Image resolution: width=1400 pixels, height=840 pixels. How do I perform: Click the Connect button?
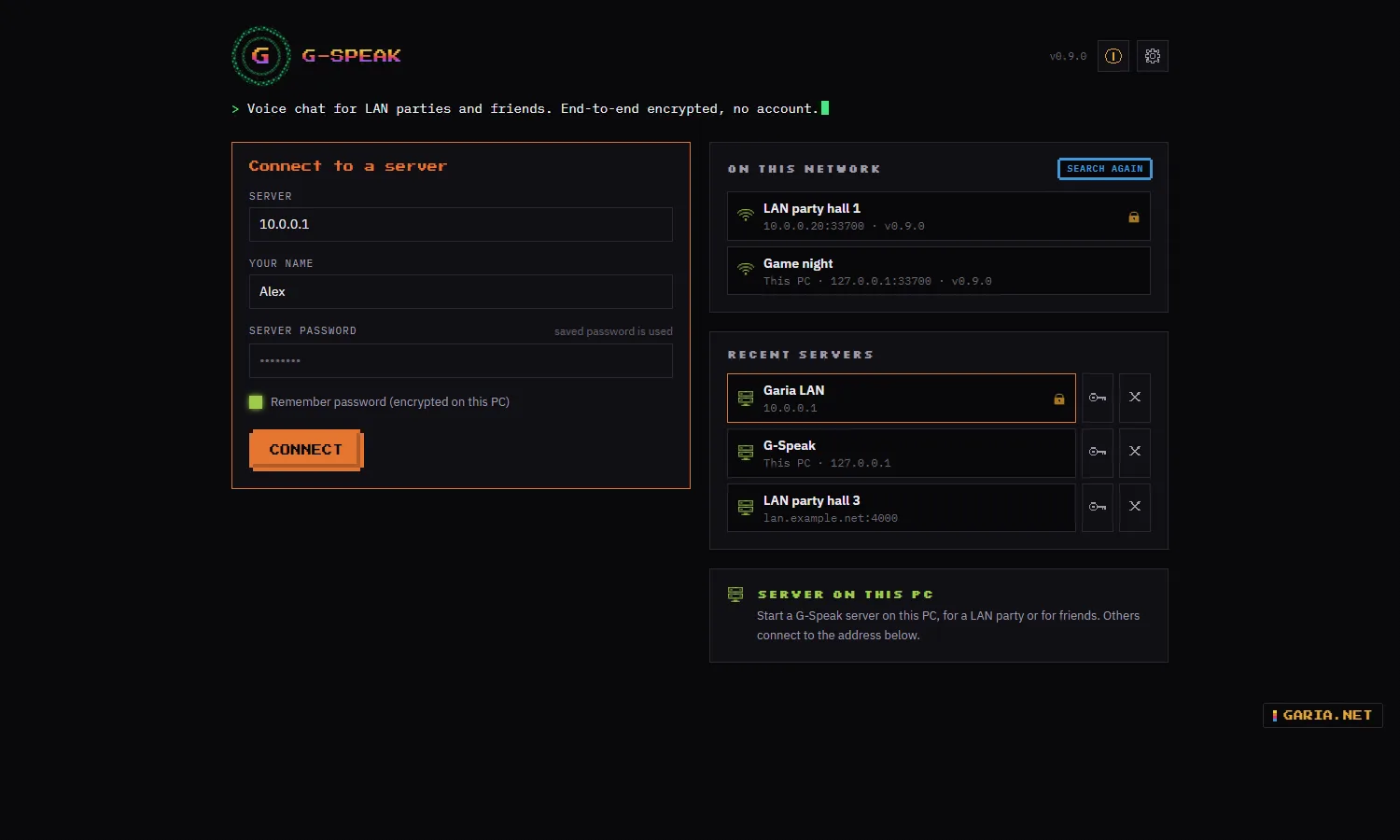[306, 450]
